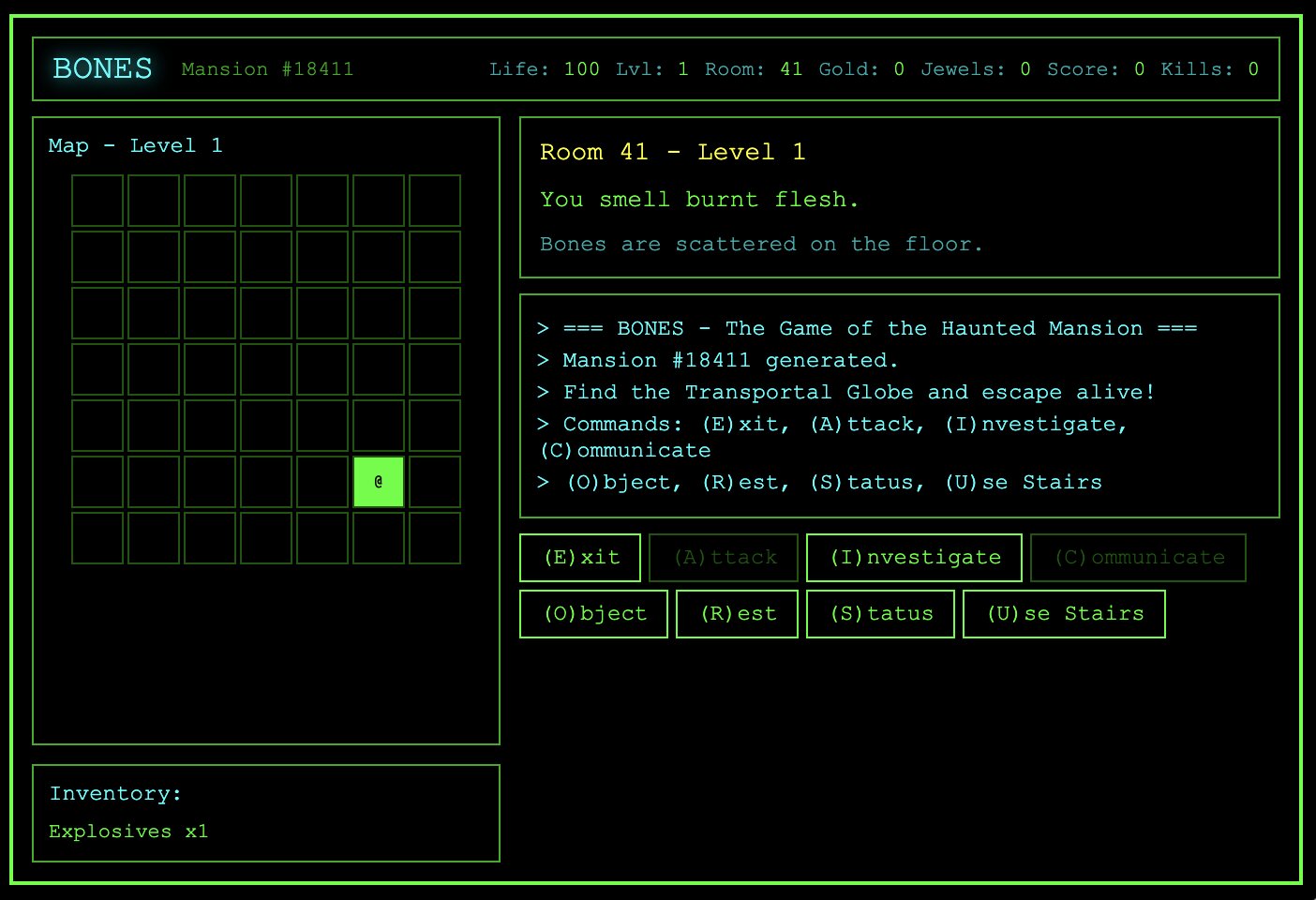Click the Jewels counter in the header
This screenshot has height=900, width=1316.
click(972, 68)
